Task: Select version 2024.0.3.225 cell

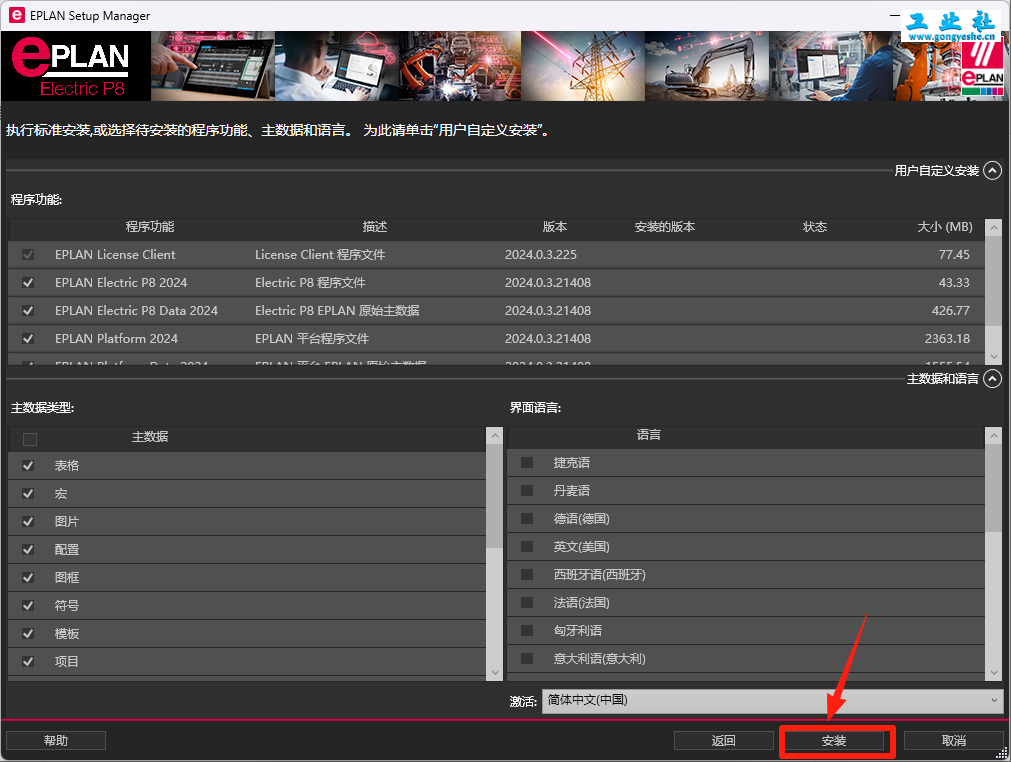Action: [x=540, y=255]
